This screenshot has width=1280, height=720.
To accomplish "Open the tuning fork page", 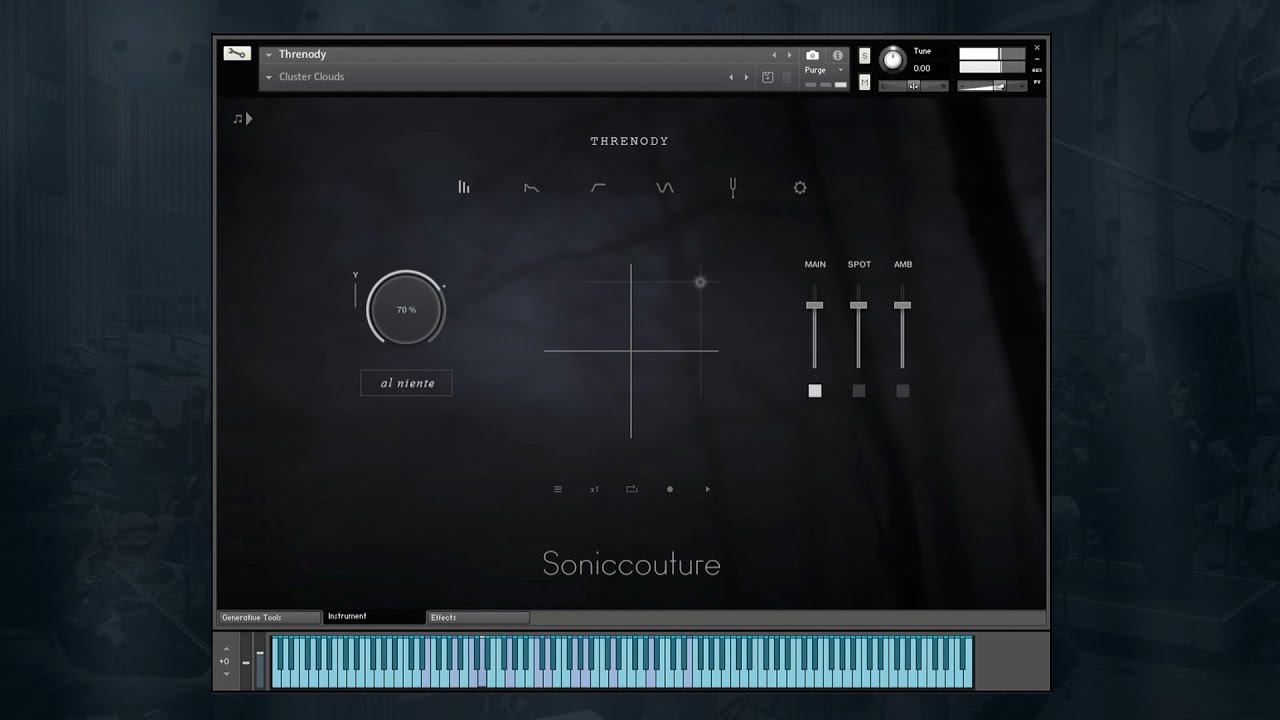I will pos(732,187).
